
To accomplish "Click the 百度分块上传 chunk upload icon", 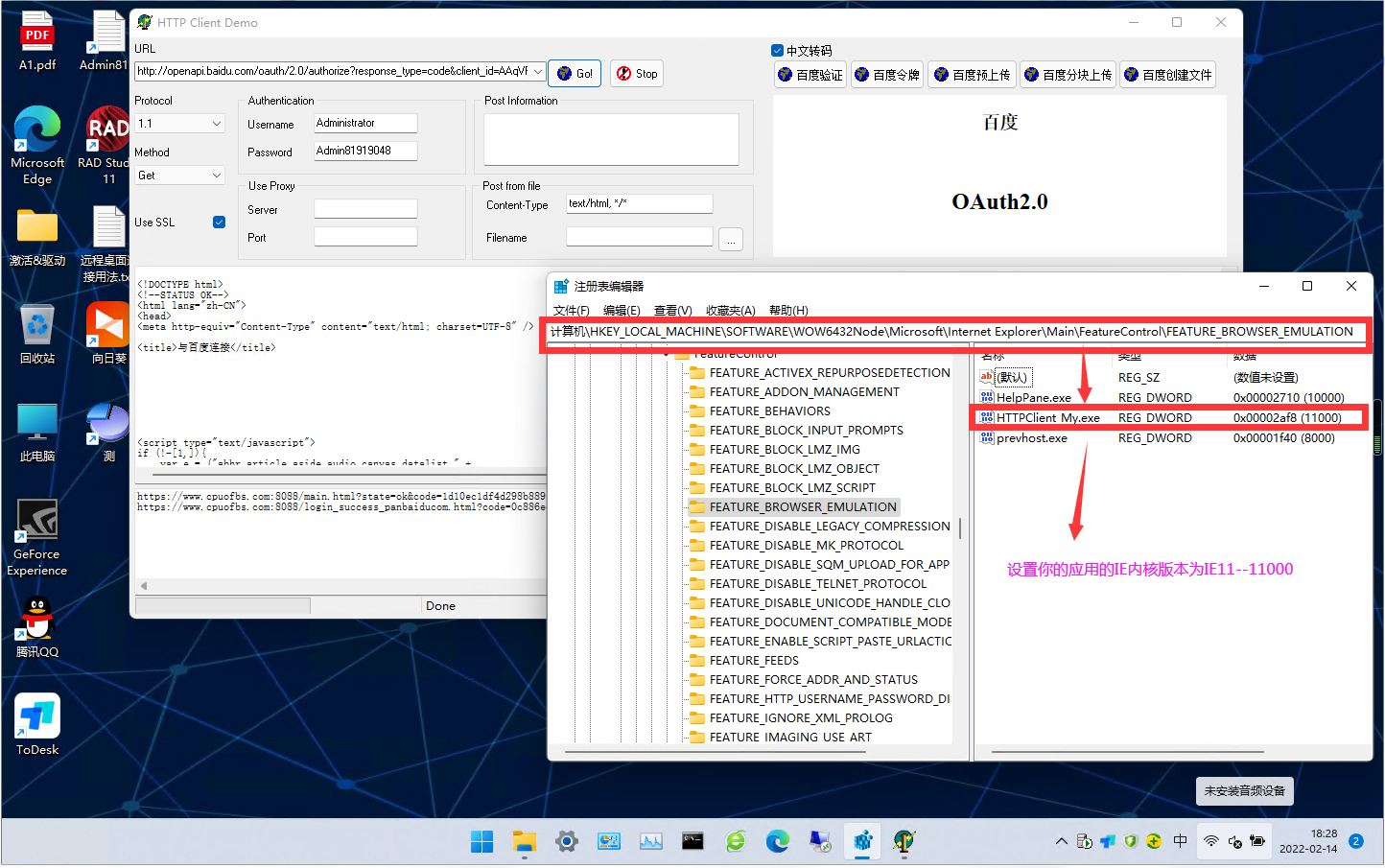I will pyautogui.click(x=1067, y=74).
